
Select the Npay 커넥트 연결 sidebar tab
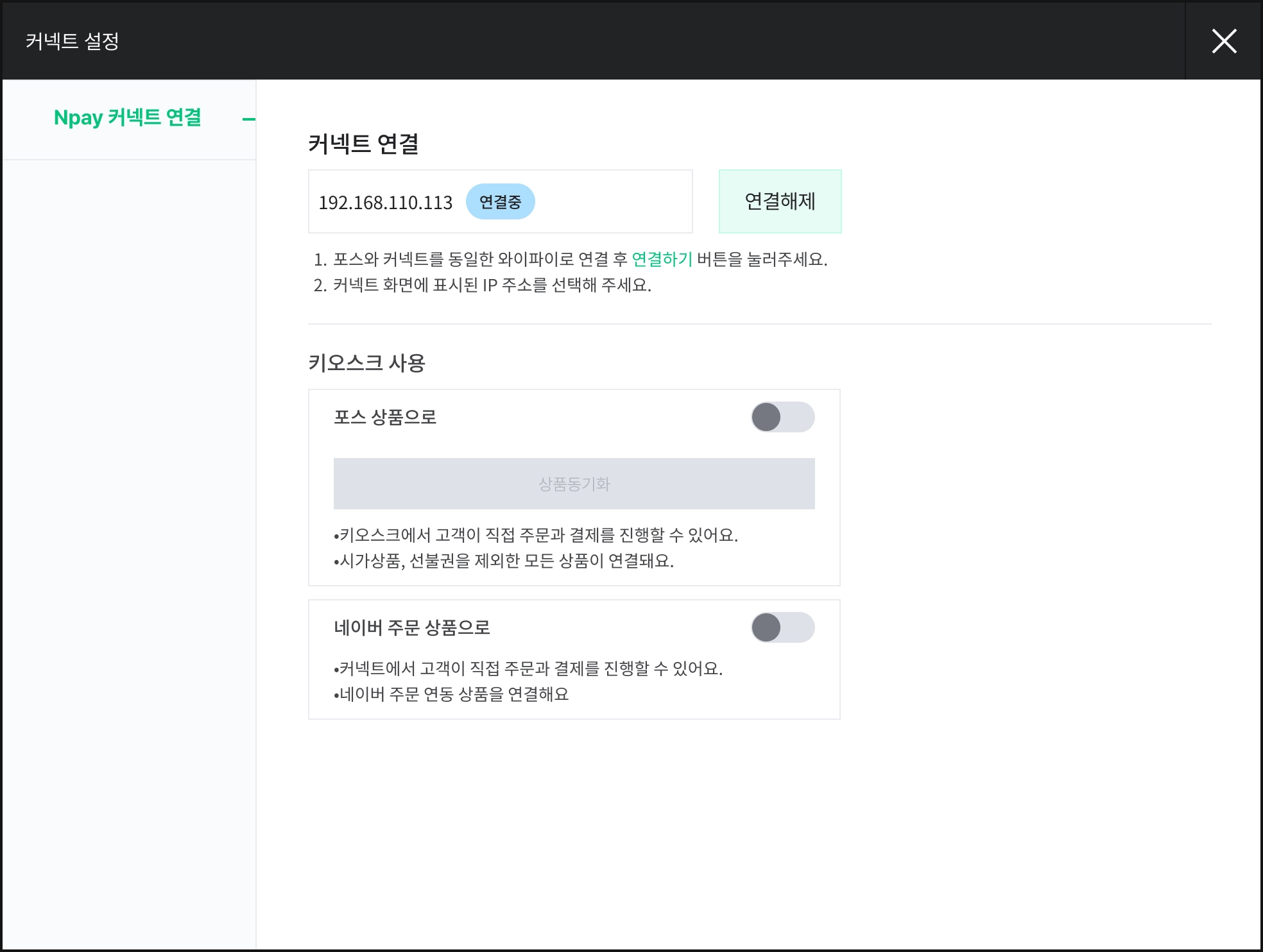coord(128,118)
